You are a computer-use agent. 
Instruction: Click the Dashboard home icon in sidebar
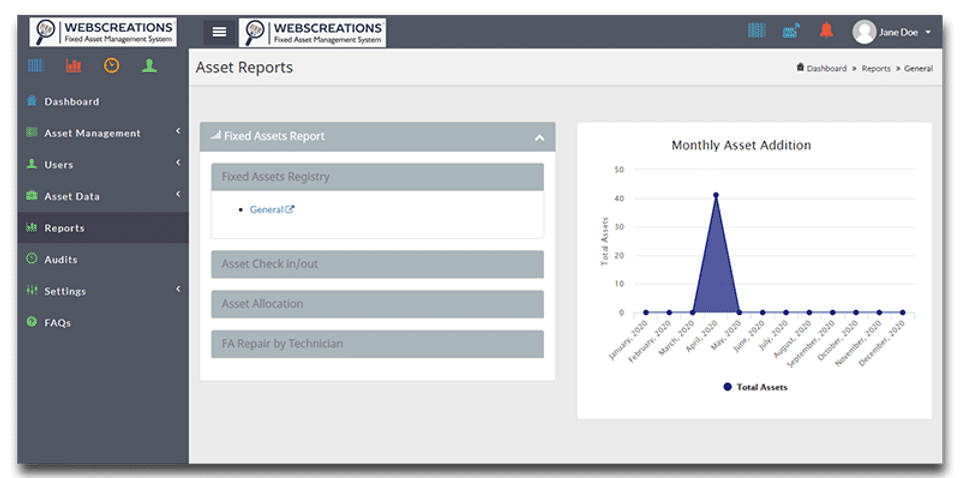coord(32,101)
